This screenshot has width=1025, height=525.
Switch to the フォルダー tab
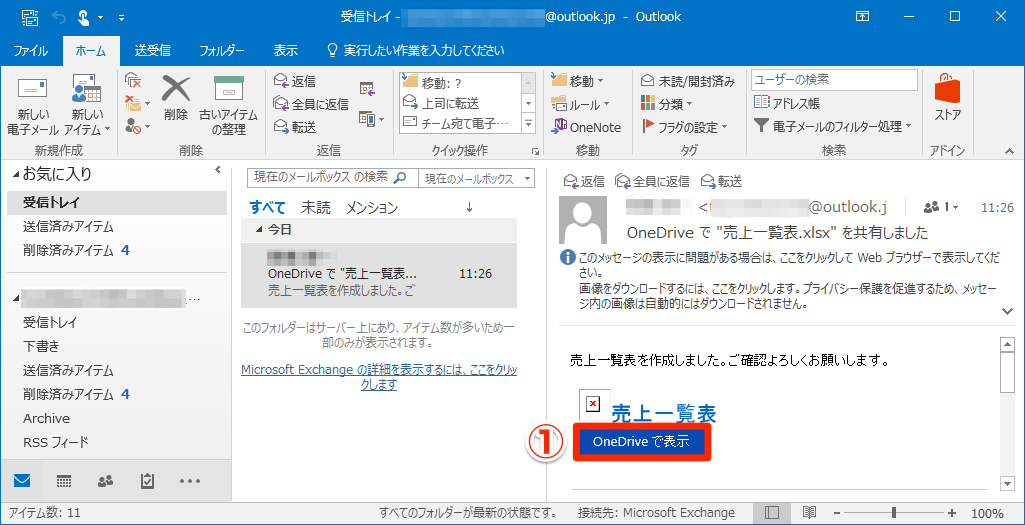point(222,50)
